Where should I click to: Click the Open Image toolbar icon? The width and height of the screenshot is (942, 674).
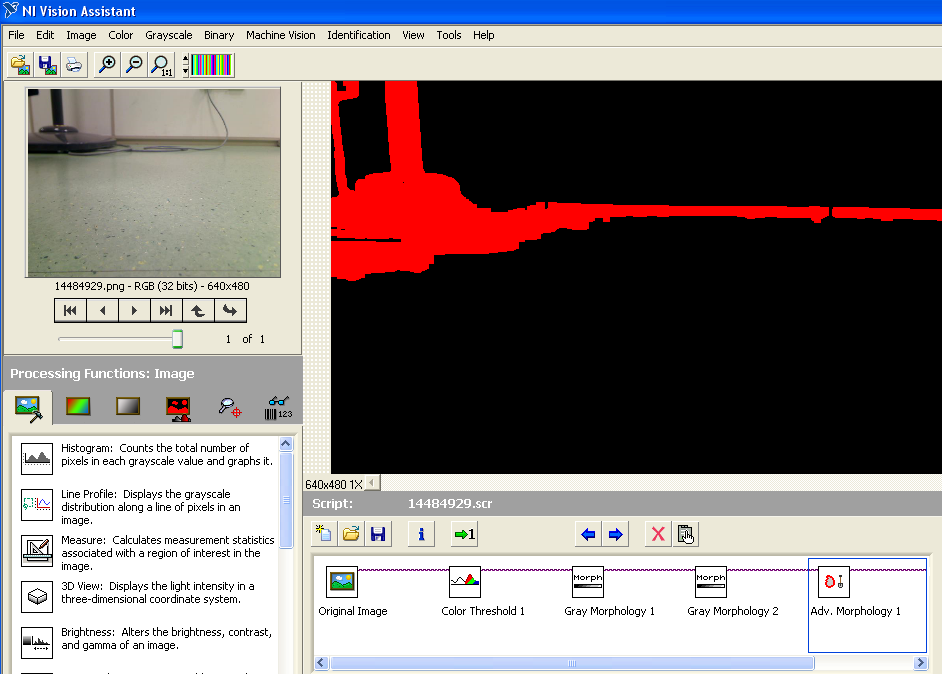(x=20, y=65)
